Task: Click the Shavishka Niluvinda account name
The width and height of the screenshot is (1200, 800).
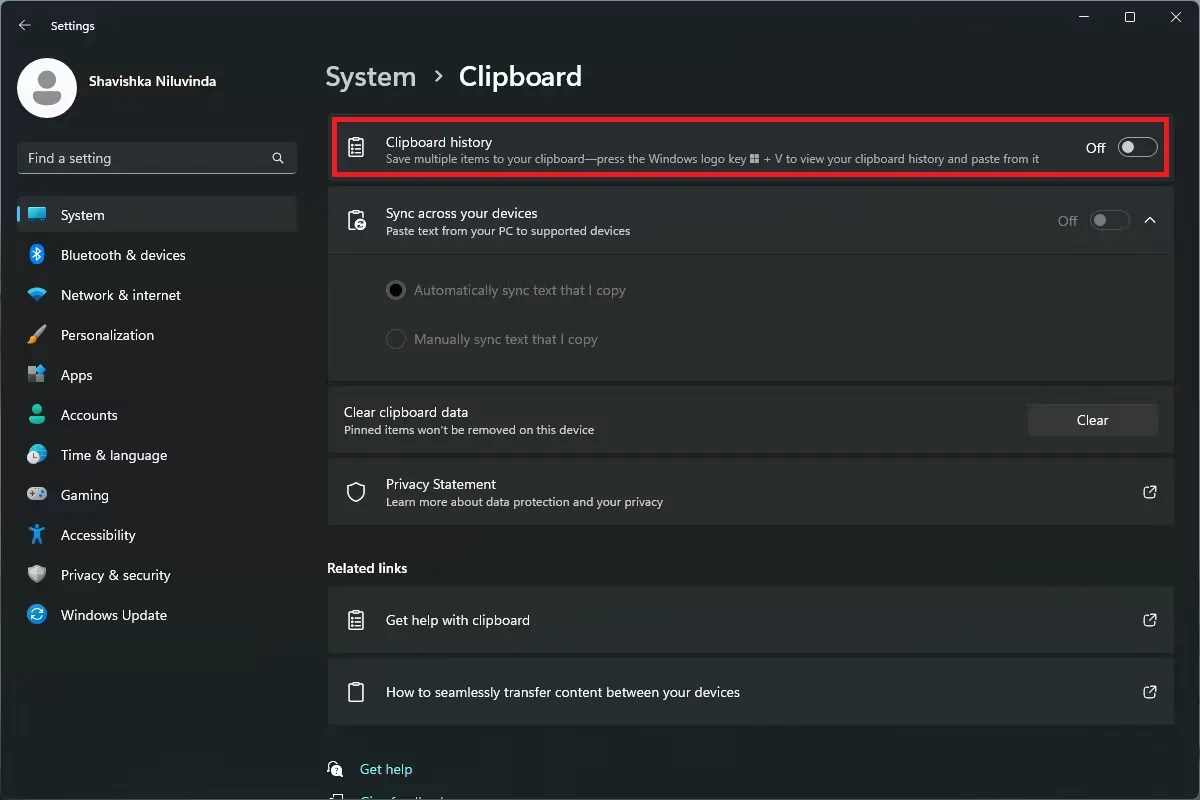Action: (152, 81)
